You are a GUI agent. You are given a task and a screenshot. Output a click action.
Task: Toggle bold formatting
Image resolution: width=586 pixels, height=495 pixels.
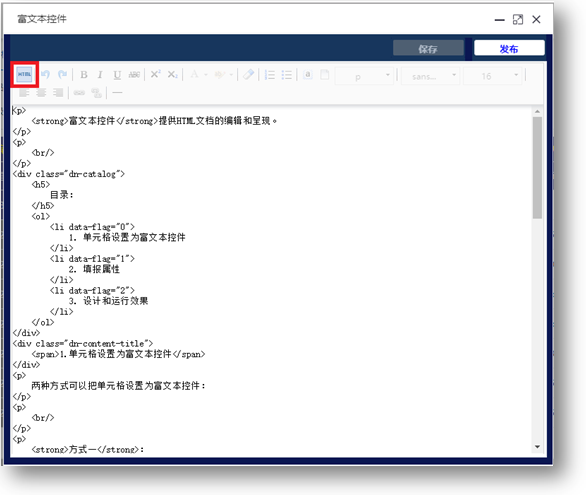[x=84, y=75]
